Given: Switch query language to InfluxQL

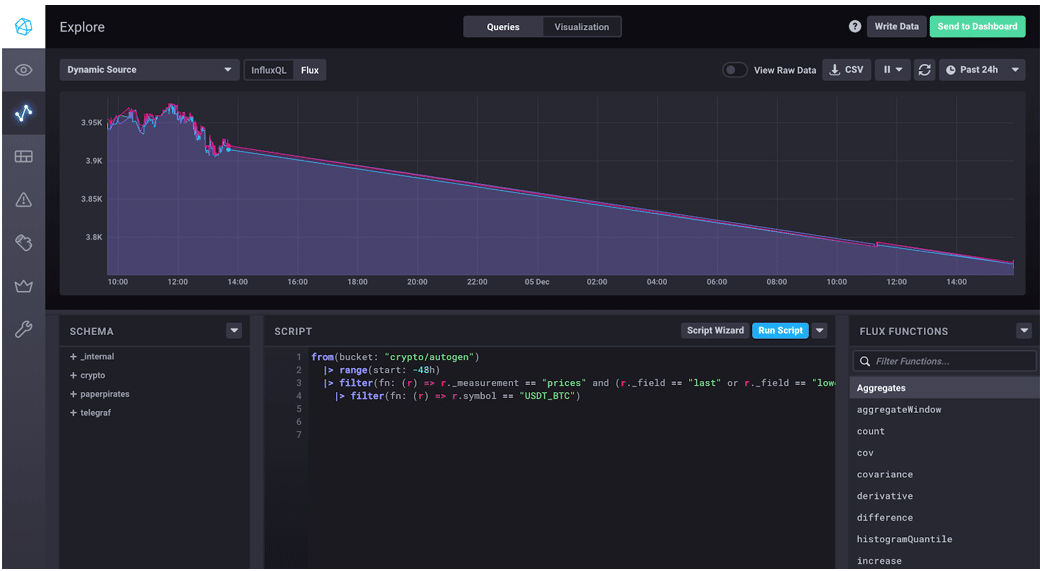Looking at the screenshot, I should point(269,70).
